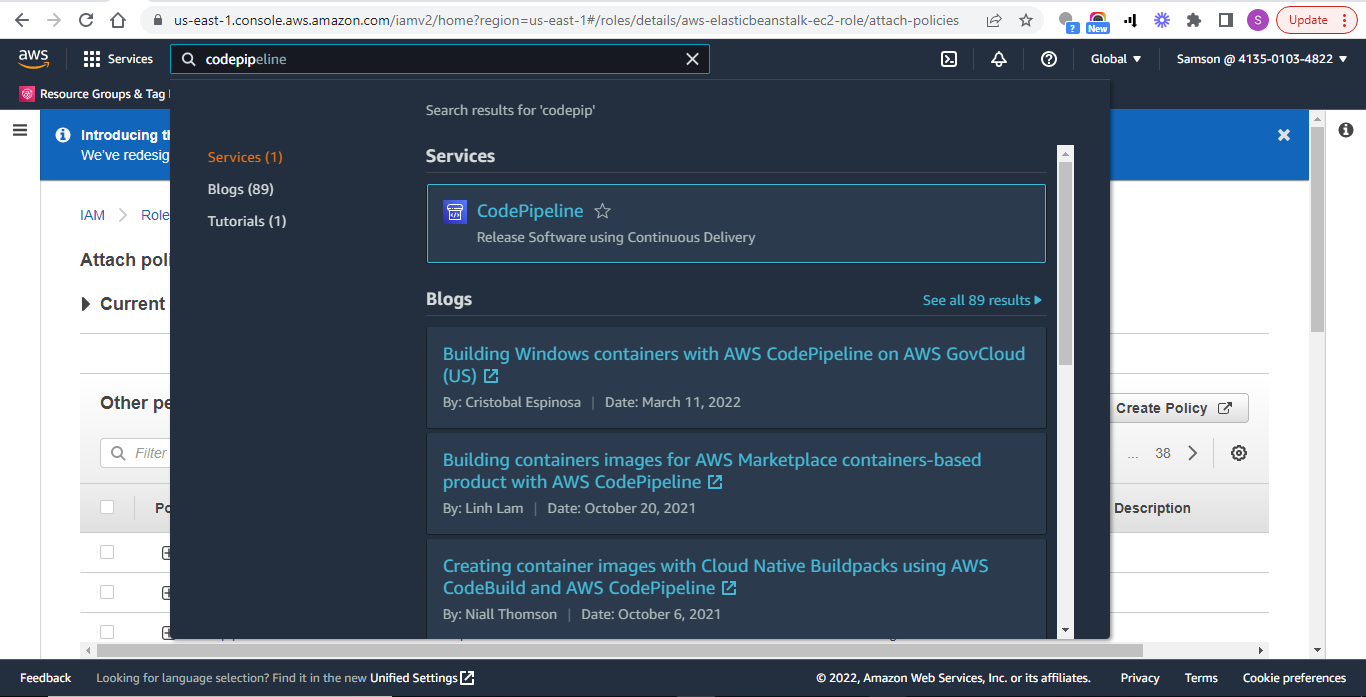1366x697 pixels.
Task: Click the Create Policy button
Action: tap(1176, 408)
